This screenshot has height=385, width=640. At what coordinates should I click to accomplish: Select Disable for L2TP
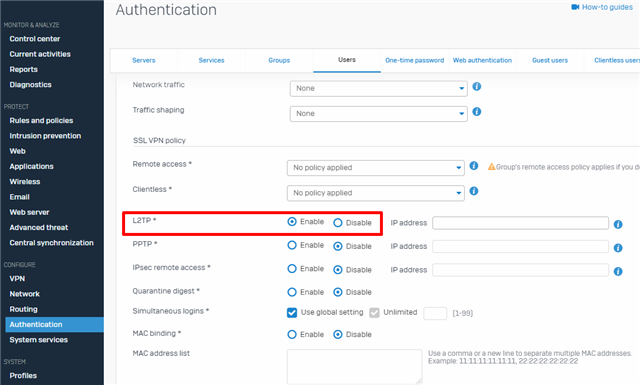[338, 223]
